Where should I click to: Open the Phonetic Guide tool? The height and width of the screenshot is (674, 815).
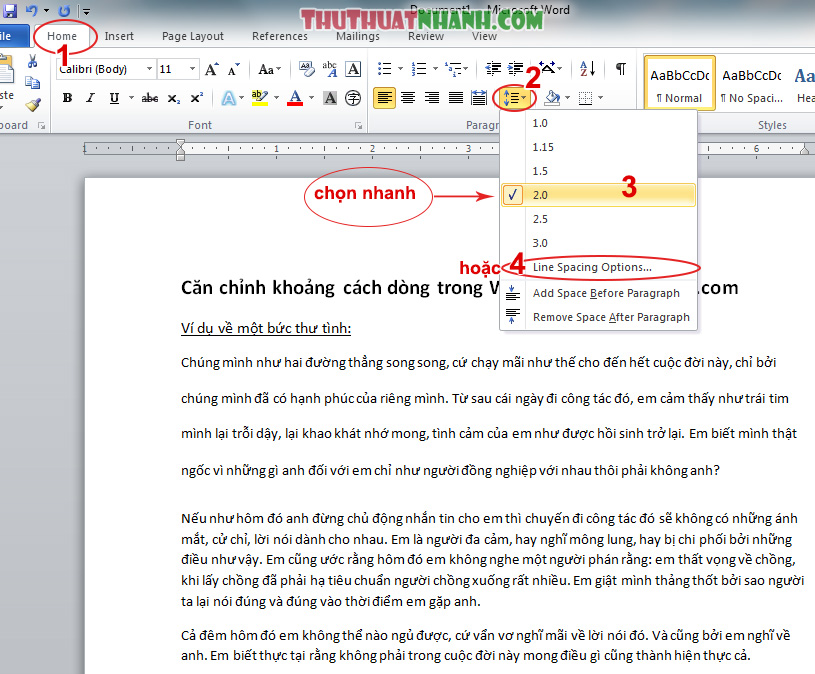point(330,69)
